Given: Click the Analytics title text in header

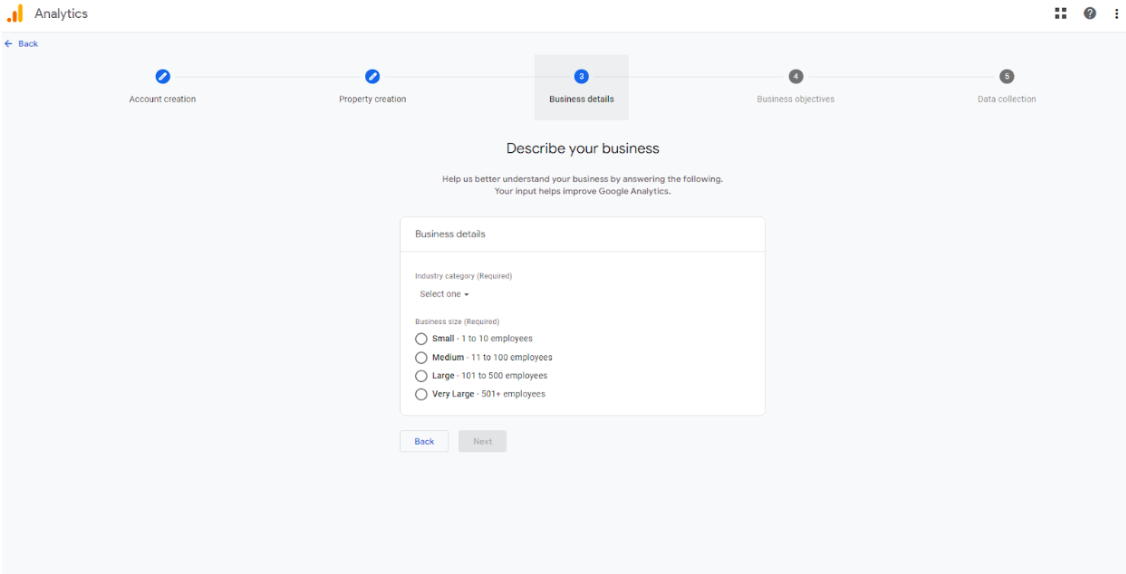Looking at the screenshot, I should coord(61,14).
